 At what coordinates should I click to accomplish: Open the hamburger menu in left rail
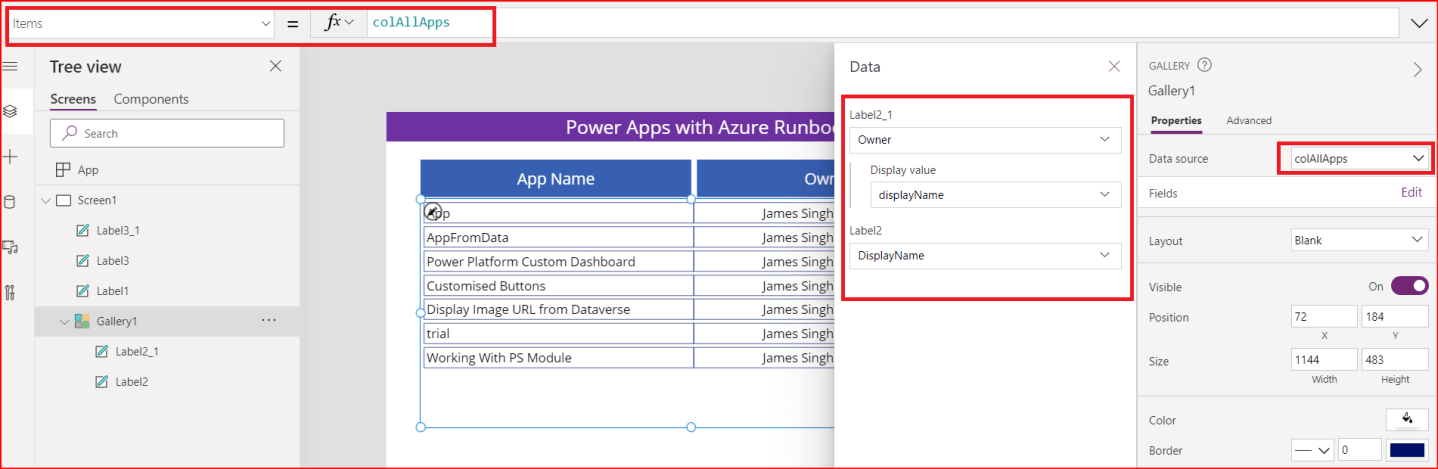(x=10, y=66)
